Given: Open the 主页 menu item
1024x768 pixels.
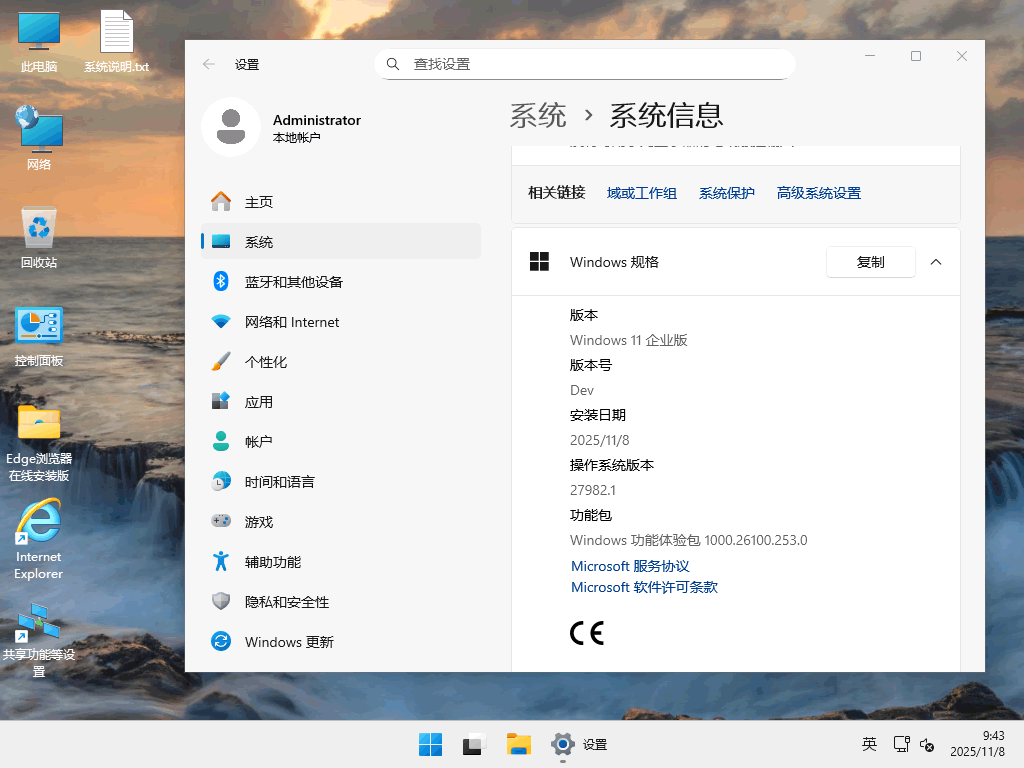Looking at the screenshot, I should 341,202.
